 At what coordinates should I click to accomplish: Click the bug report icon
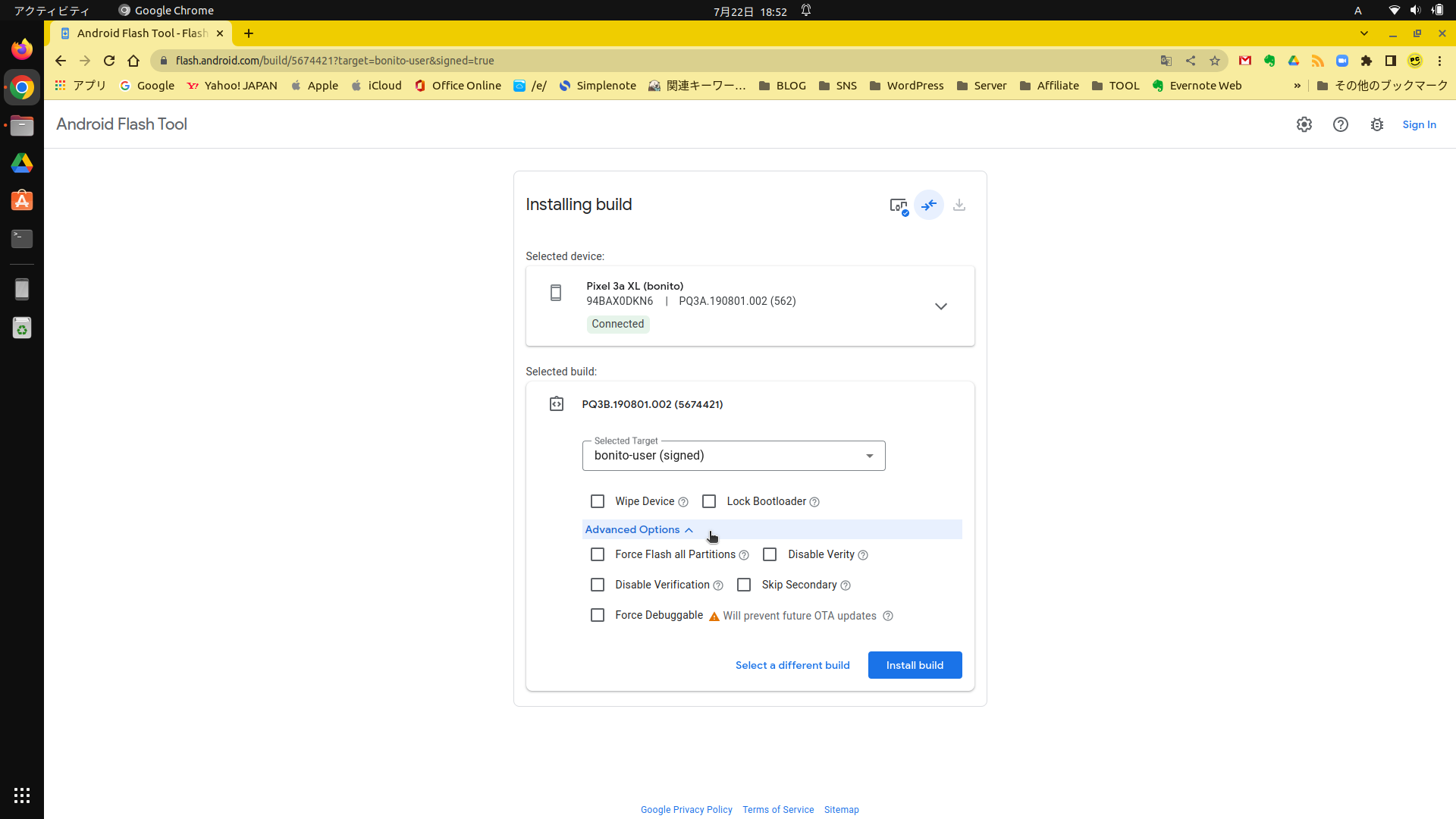click(x=1376, y=124)
